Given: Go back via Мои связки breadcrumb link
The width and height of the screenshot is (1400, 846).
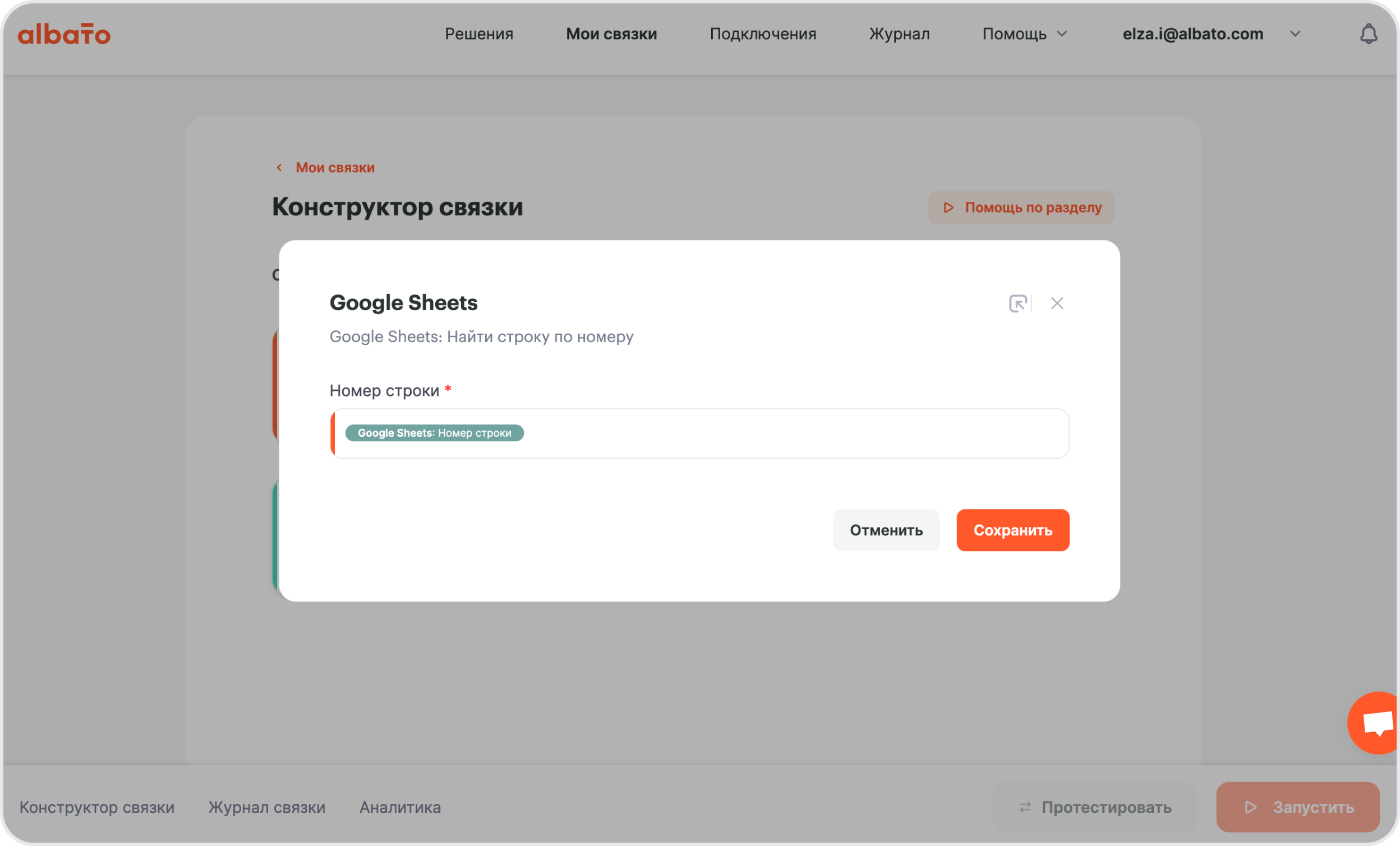Looking at the screenshot, I should click(x=325, y=168).
